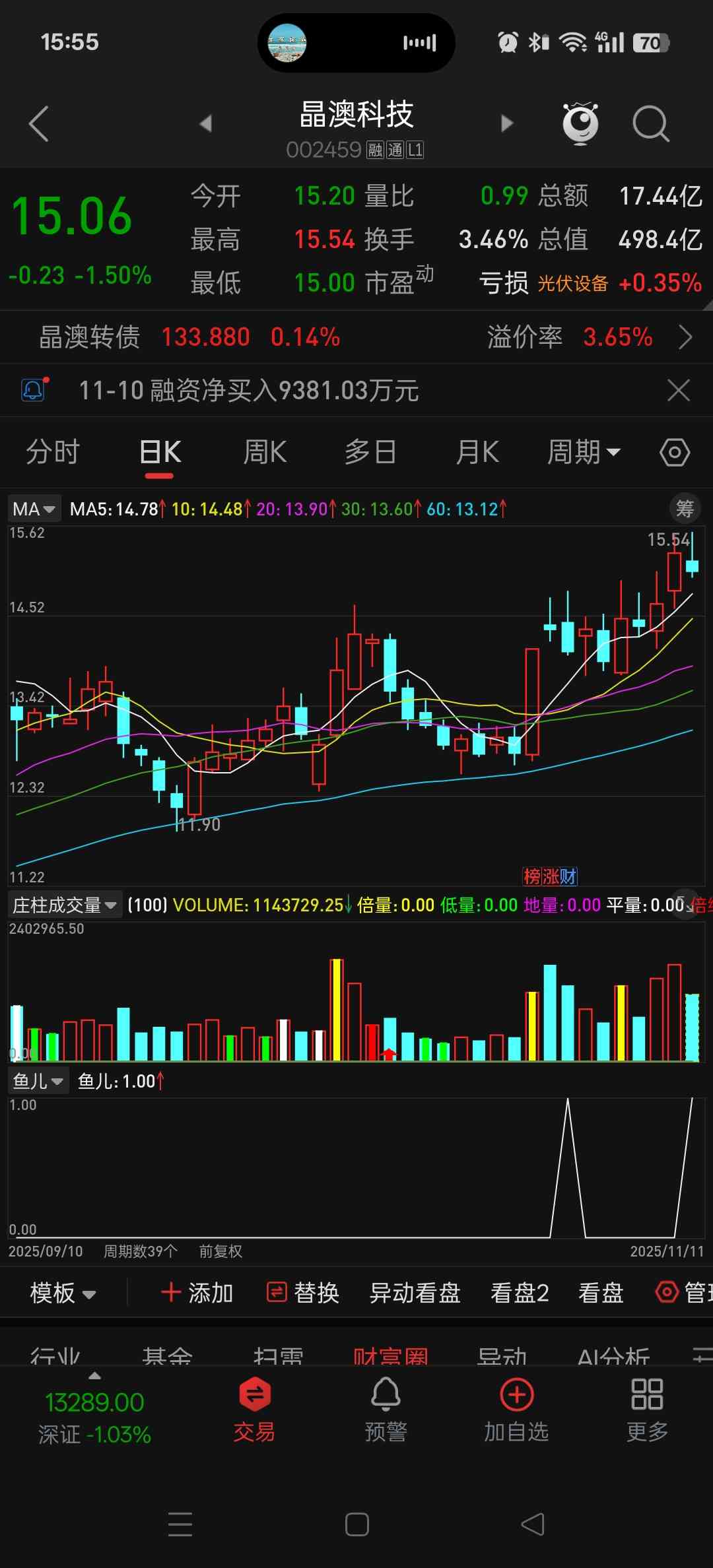Viewport: 713px width, 1568px height.
Task: Open the 模板 template dropdown
Action: coord(63,1293)
